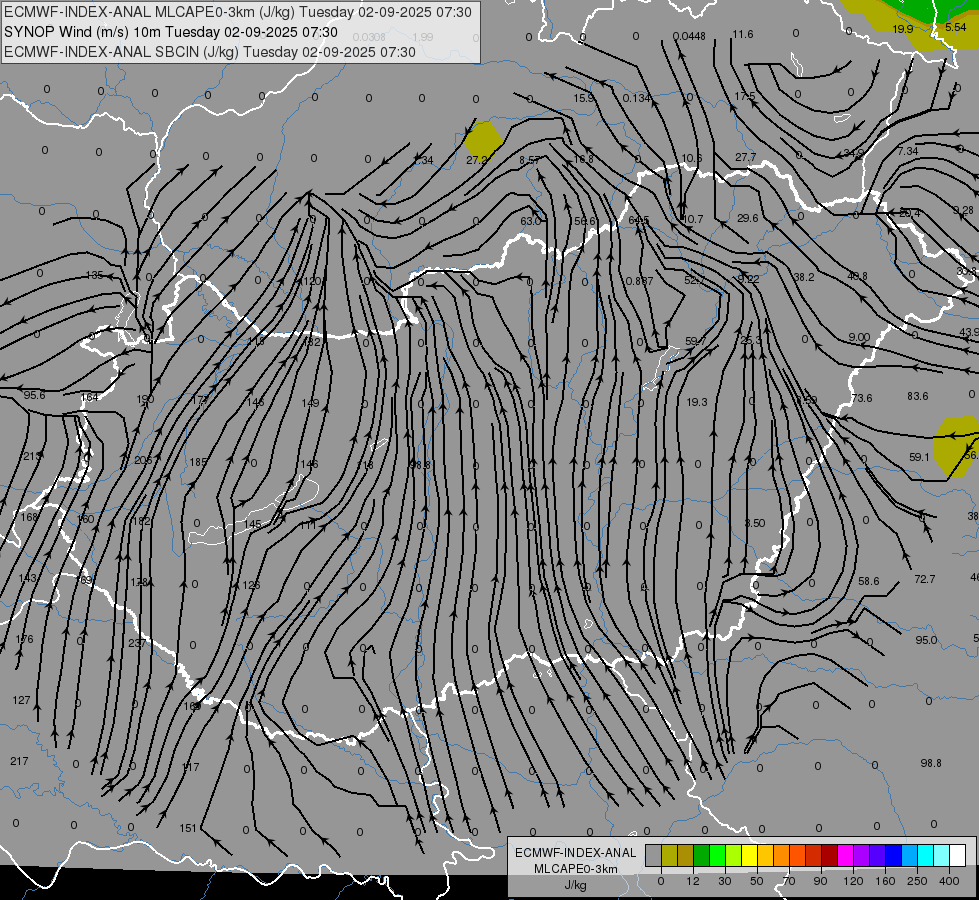Select the lime yellow-green legend swatch

click(733, 855)
